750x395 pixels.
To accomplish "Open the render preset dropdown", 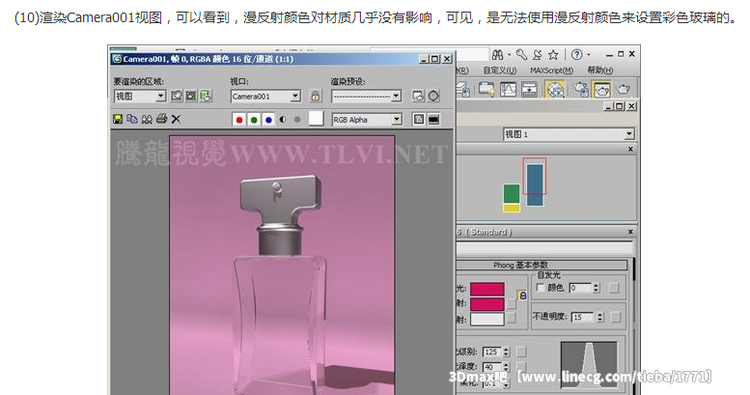I will coord(366,97).
